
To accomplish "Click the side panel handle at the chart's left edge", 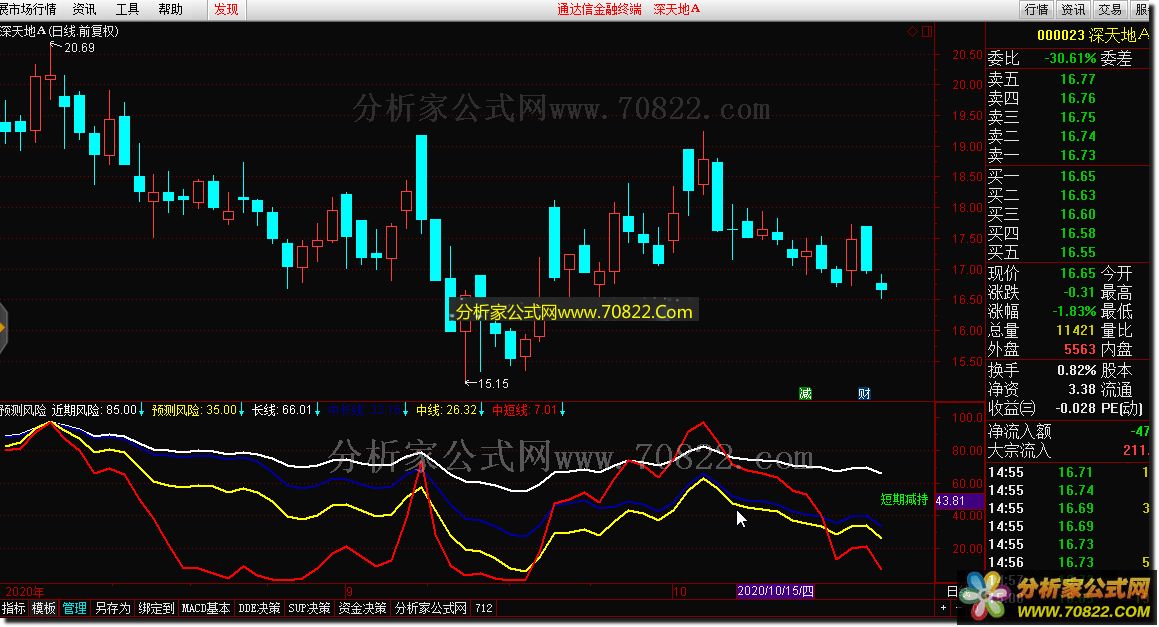I will click(x=3, y=327).
